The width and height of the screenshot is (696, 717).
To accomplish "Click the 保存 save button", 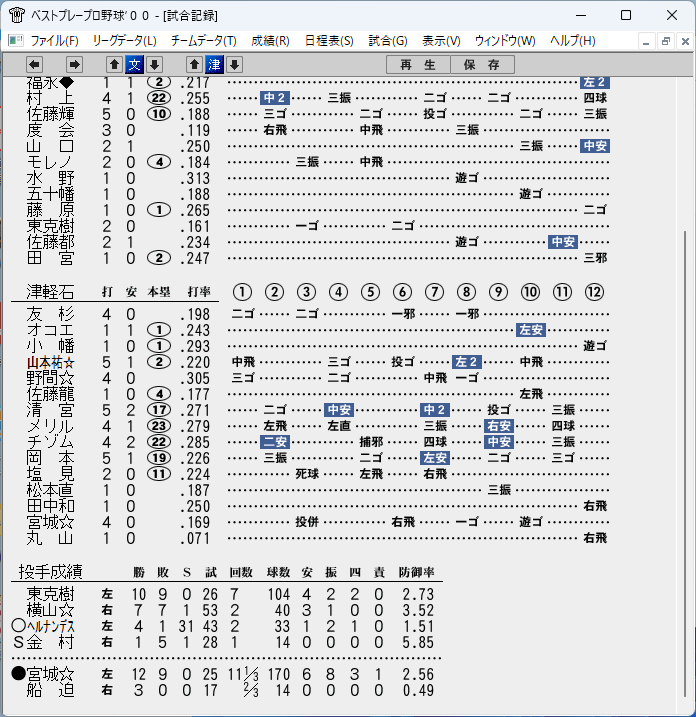I will point(482,64).
